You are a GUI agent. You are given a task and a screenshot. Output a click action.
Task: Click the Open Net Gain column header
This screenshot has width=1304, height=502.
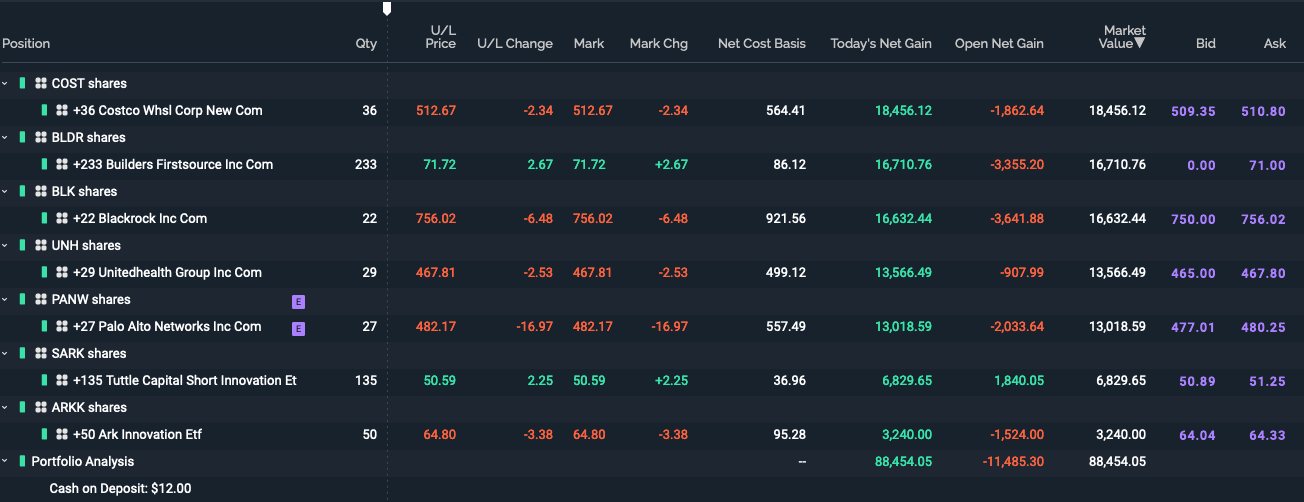(x=999, y=44)
